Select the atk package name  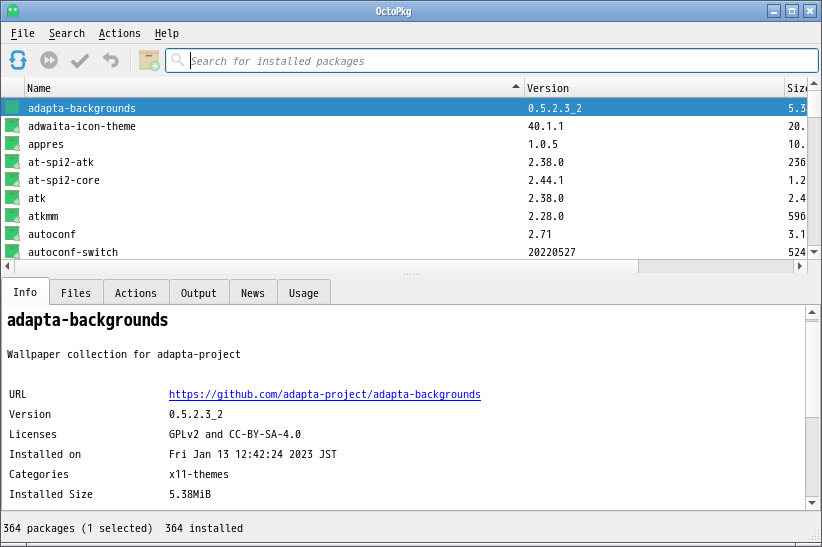(37, 198)
